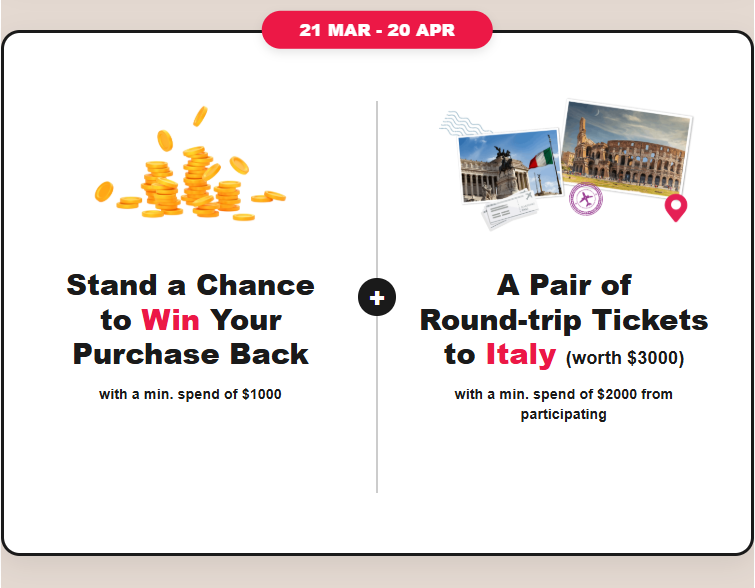
Task: Click the red "Italy" word
Action: coord(520,354)
